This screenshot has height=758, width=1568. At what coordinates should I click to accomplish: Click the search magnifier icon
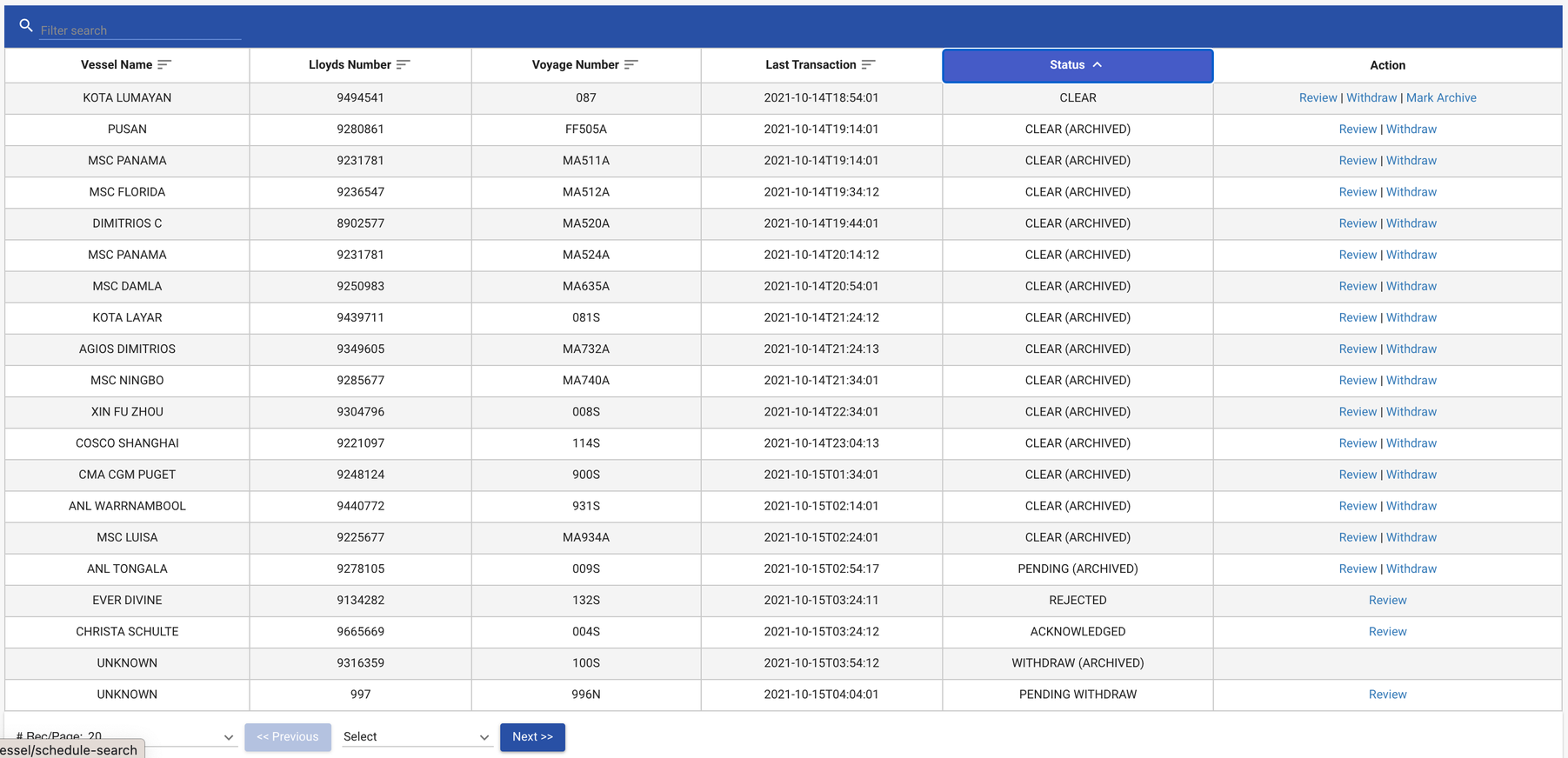click(x=26, y=26)
